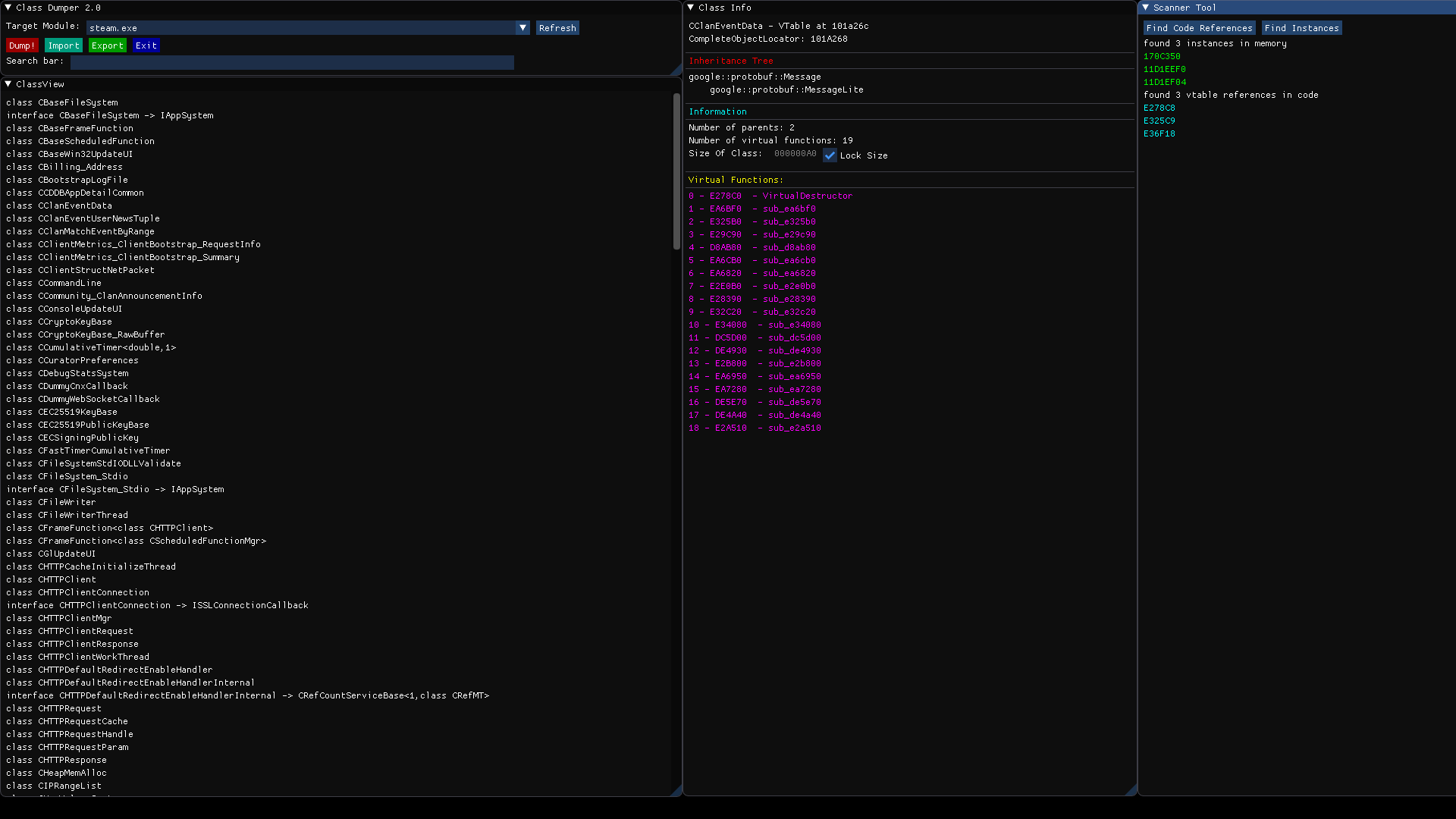Select class CClanEventData in ClassView
Viewport: 1456px width, 819px height.
click(x=75, y=206)
